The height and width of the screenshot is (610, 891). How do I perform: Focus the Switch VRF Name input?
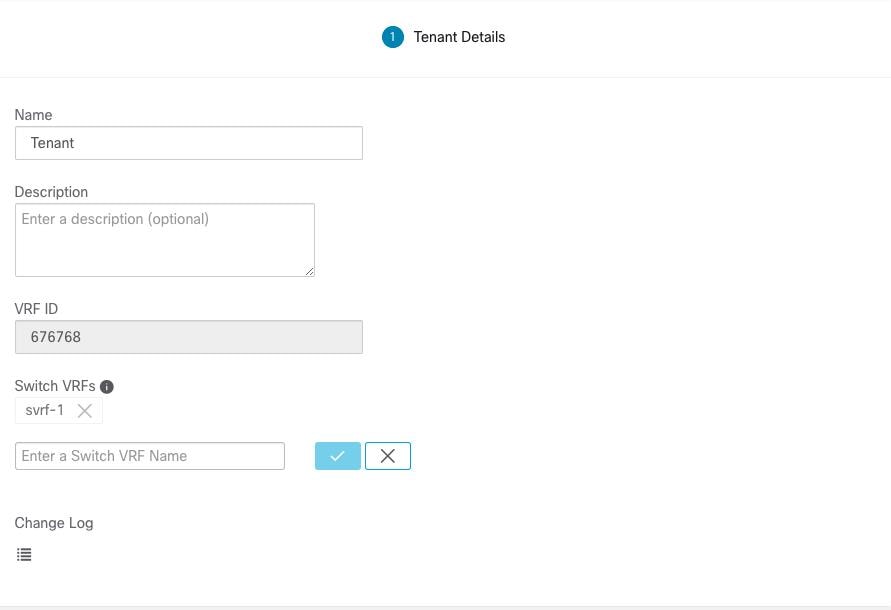tap(150, 456)
